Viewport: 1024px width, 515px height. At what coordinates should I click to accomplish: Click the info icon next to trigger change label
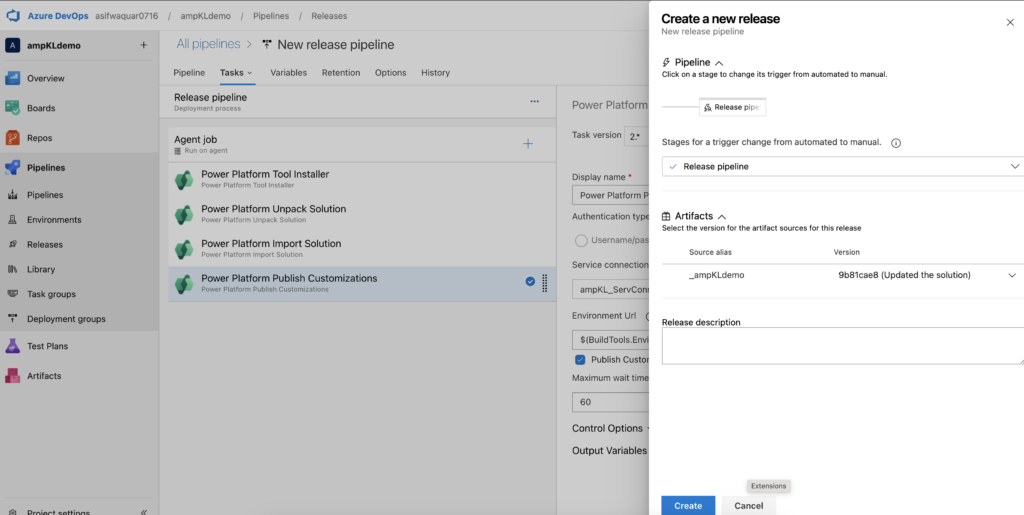tap(896, 143)
